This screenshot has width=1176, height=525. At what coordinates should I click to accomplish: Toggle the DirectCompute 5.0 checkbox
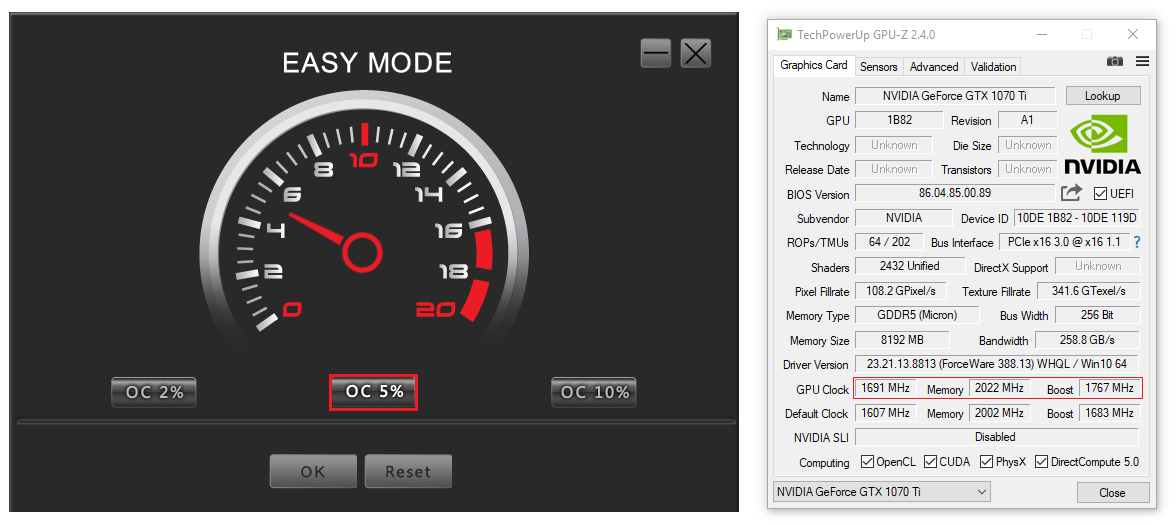pyautogui.click(x=1041, y=461)
